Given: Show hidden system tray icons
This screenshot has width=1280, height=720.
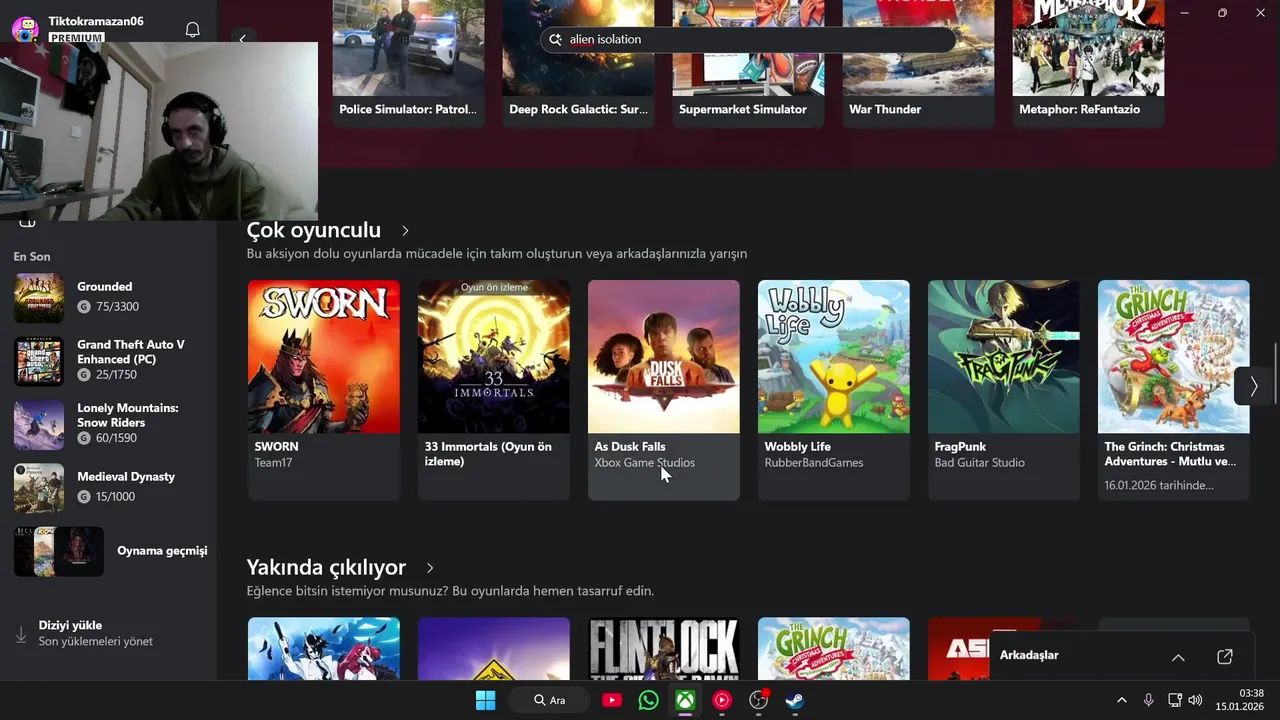Looking at the screenshot, I should (x=1121, y=700).
